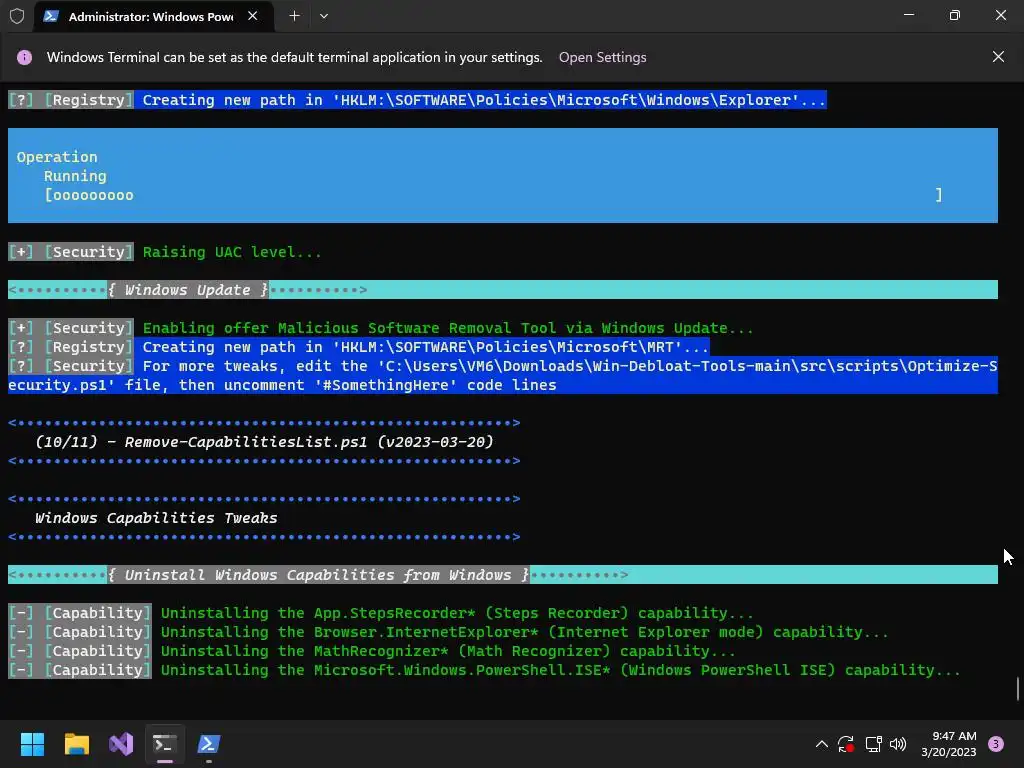The image size is (1024, 768).
Task: Close the Administrator PowerShell tab
Action: pyautogui.click(x=253, y=16)
